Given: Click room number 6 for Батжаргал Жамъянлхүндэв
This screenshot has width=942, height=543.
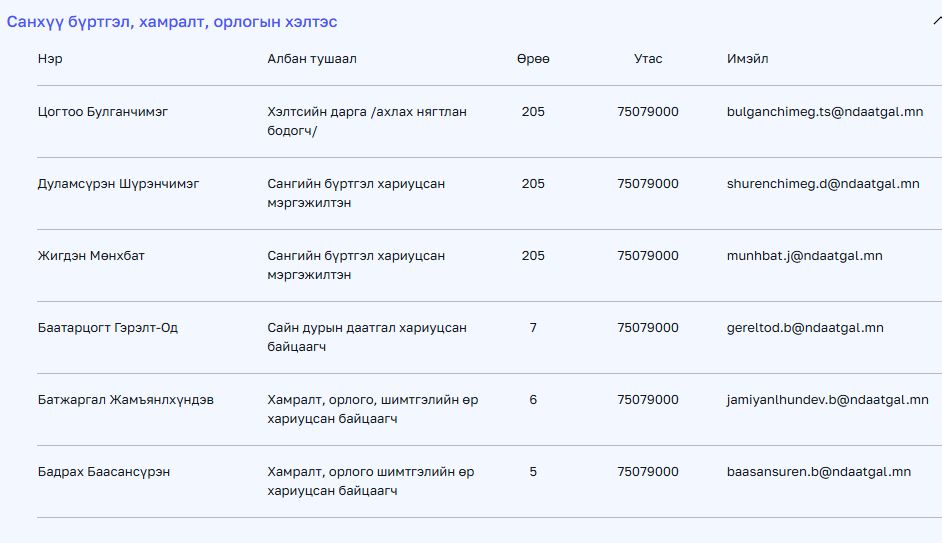Looking at the screenshot, I should click(533, 400).
